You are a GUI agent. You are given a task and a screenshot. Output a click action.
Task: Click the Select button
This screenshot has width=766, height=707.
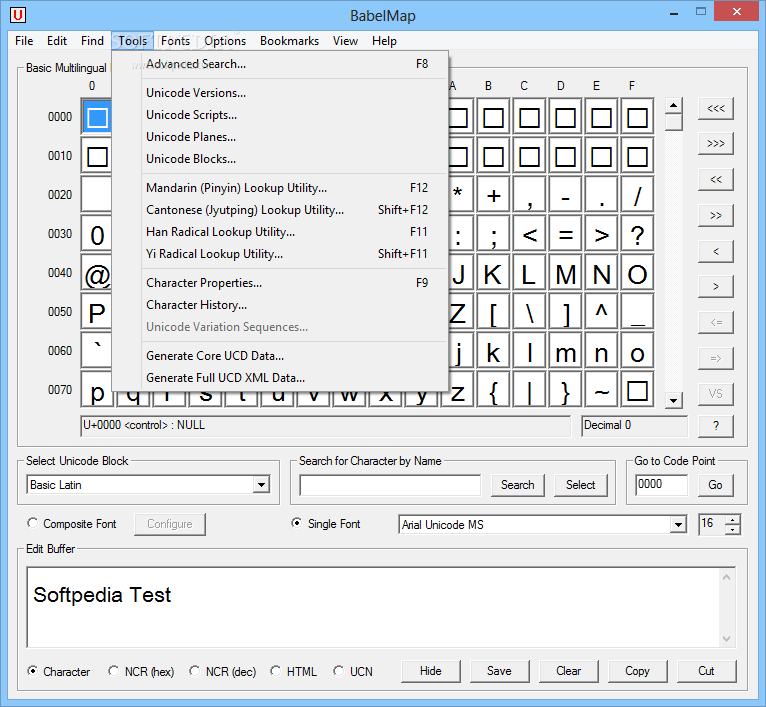point(581,485)
